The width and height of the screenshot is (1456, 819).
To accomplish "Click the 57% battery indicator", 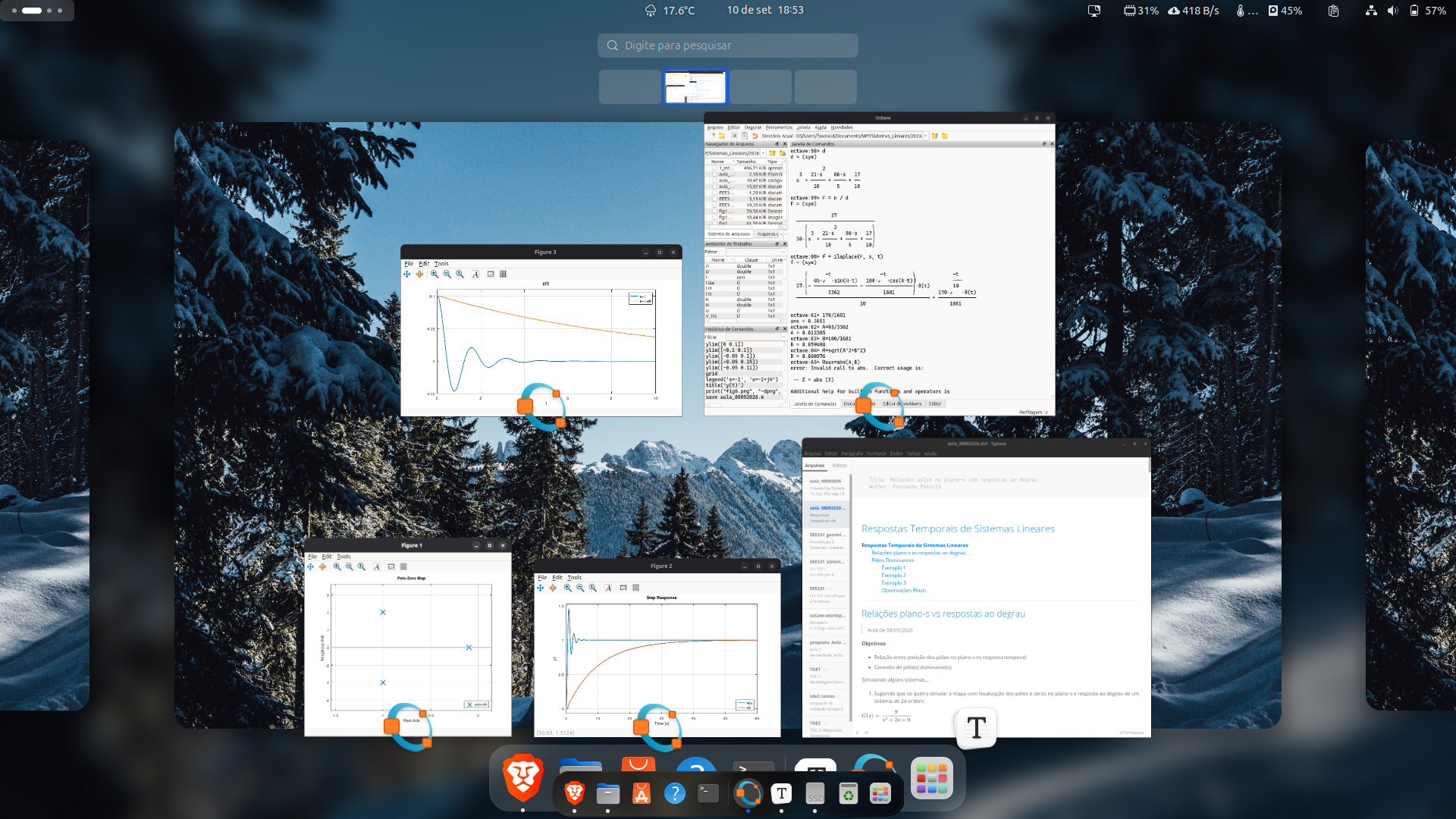I will pos(1428,11).
